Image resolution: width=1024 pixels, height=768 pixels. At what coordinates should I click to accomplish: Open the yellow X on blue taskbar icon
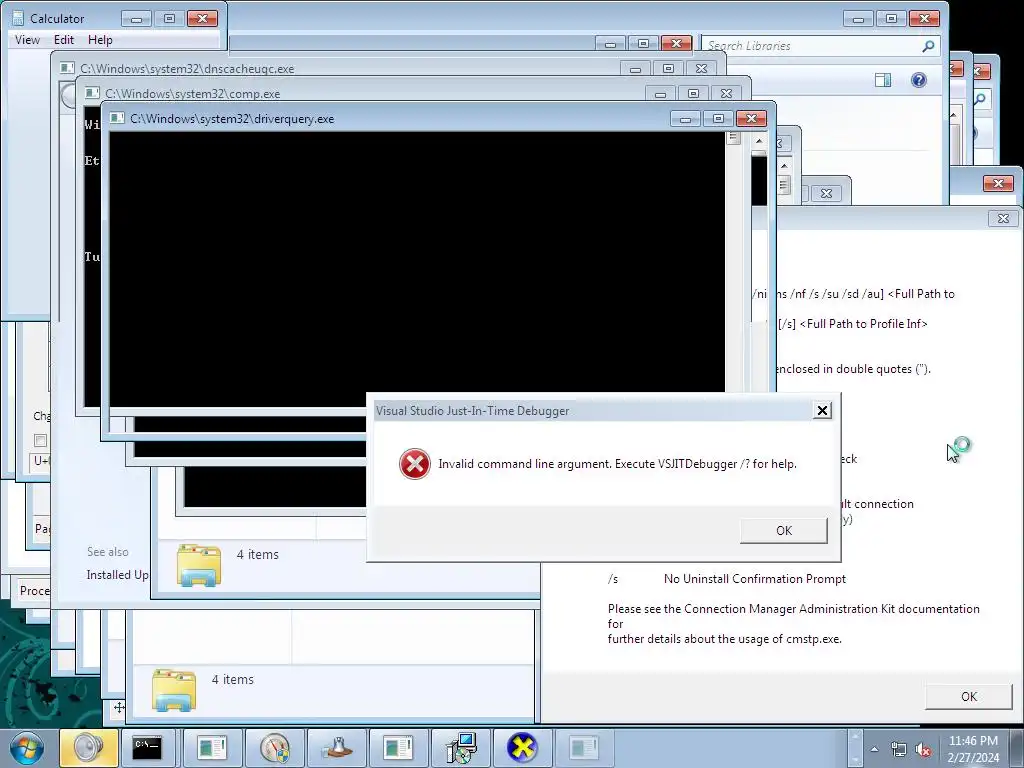[522, 748]
